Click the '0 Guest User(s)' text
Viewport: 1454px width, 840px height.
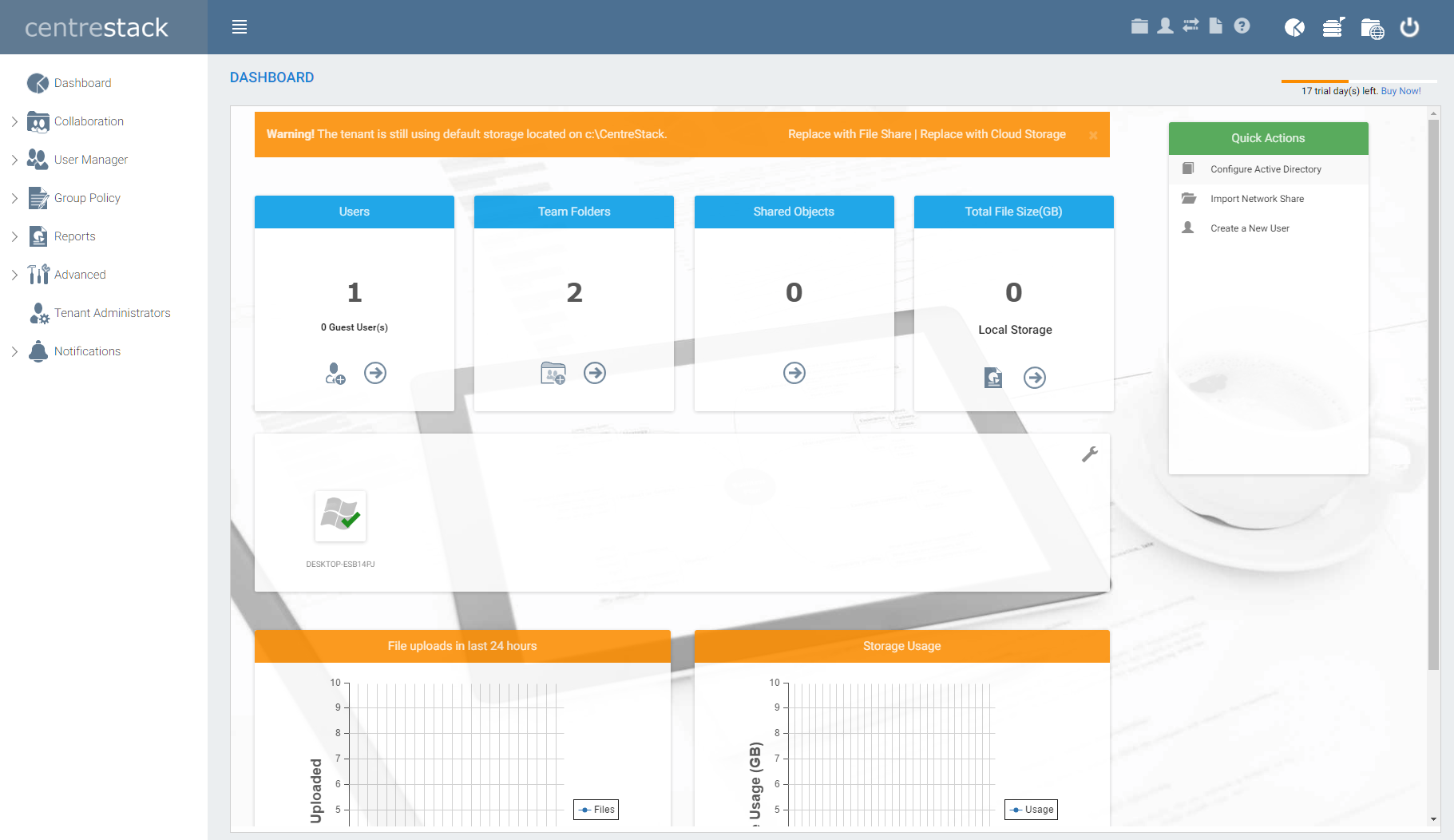coord(355,327)
